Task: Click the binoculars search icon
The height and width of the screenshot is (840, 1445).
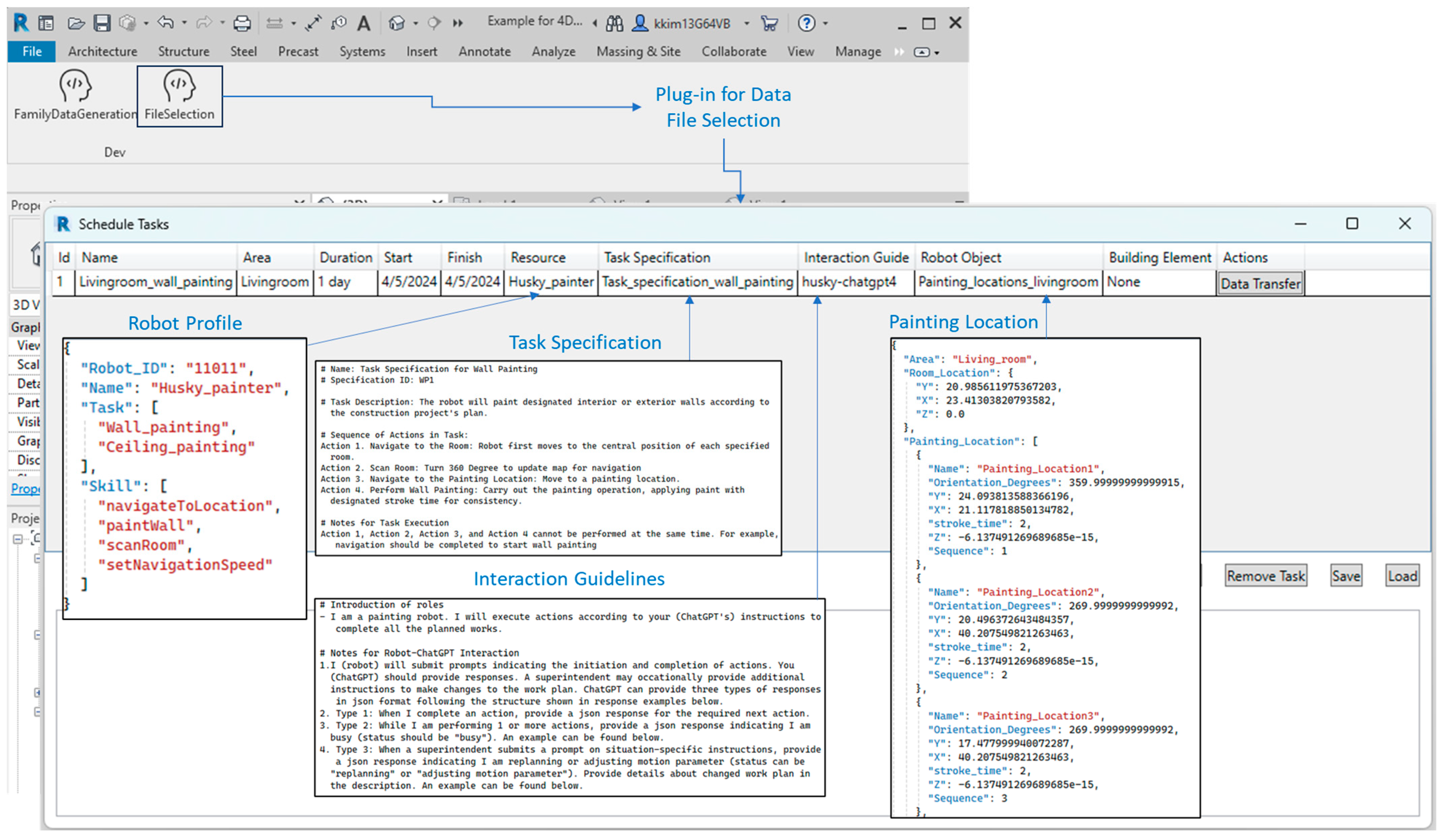Action: pyautogui.click(x=614, y=24)
